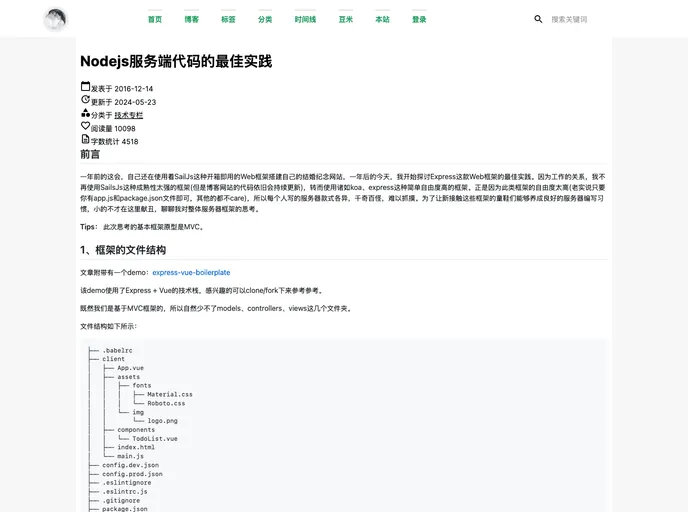Click the category icon beside 分类于

tap(85, 113)
